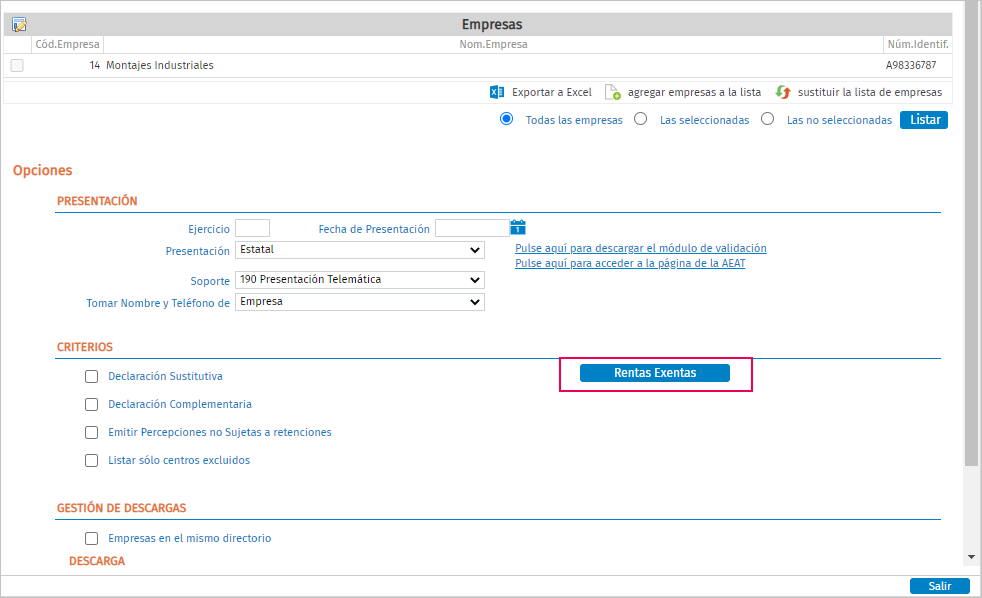Toggle Emitir Percepciones no Sujetas a retenciones
982x598 pixels.
point(92,433)
